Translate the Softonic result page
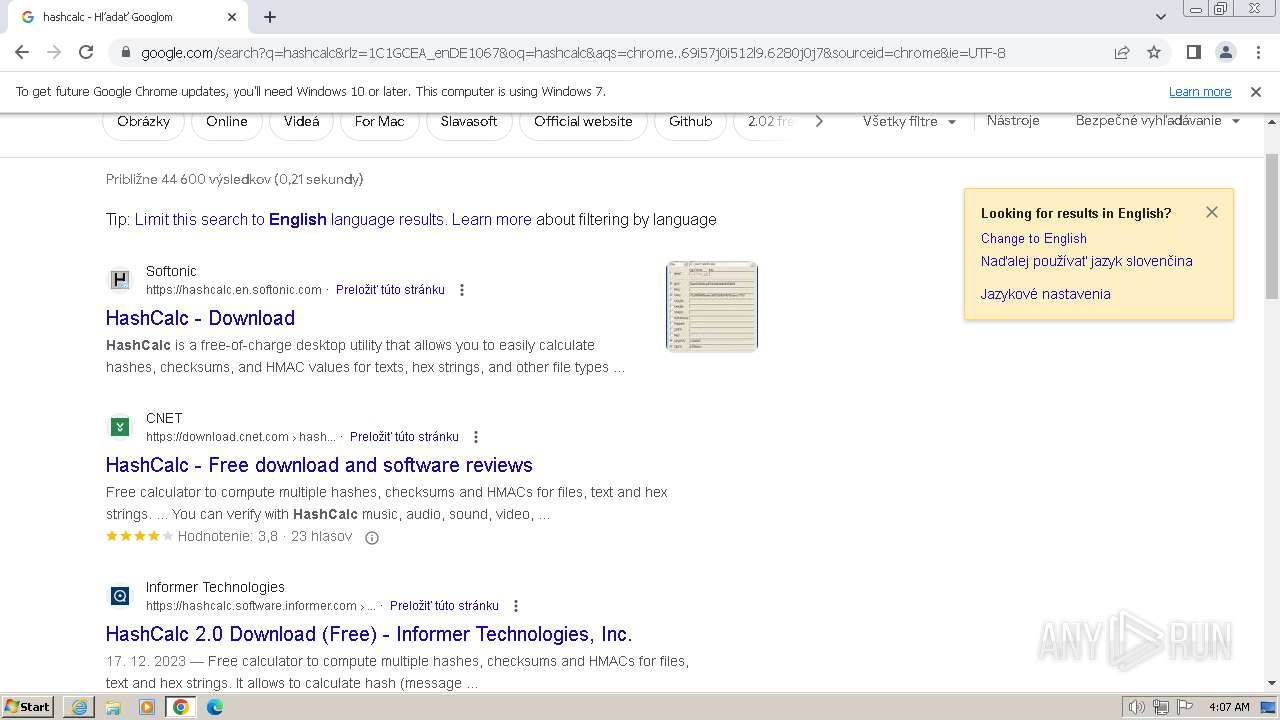Image resolution: width=1280 pixels, height=720 pixels. [390, 290]
